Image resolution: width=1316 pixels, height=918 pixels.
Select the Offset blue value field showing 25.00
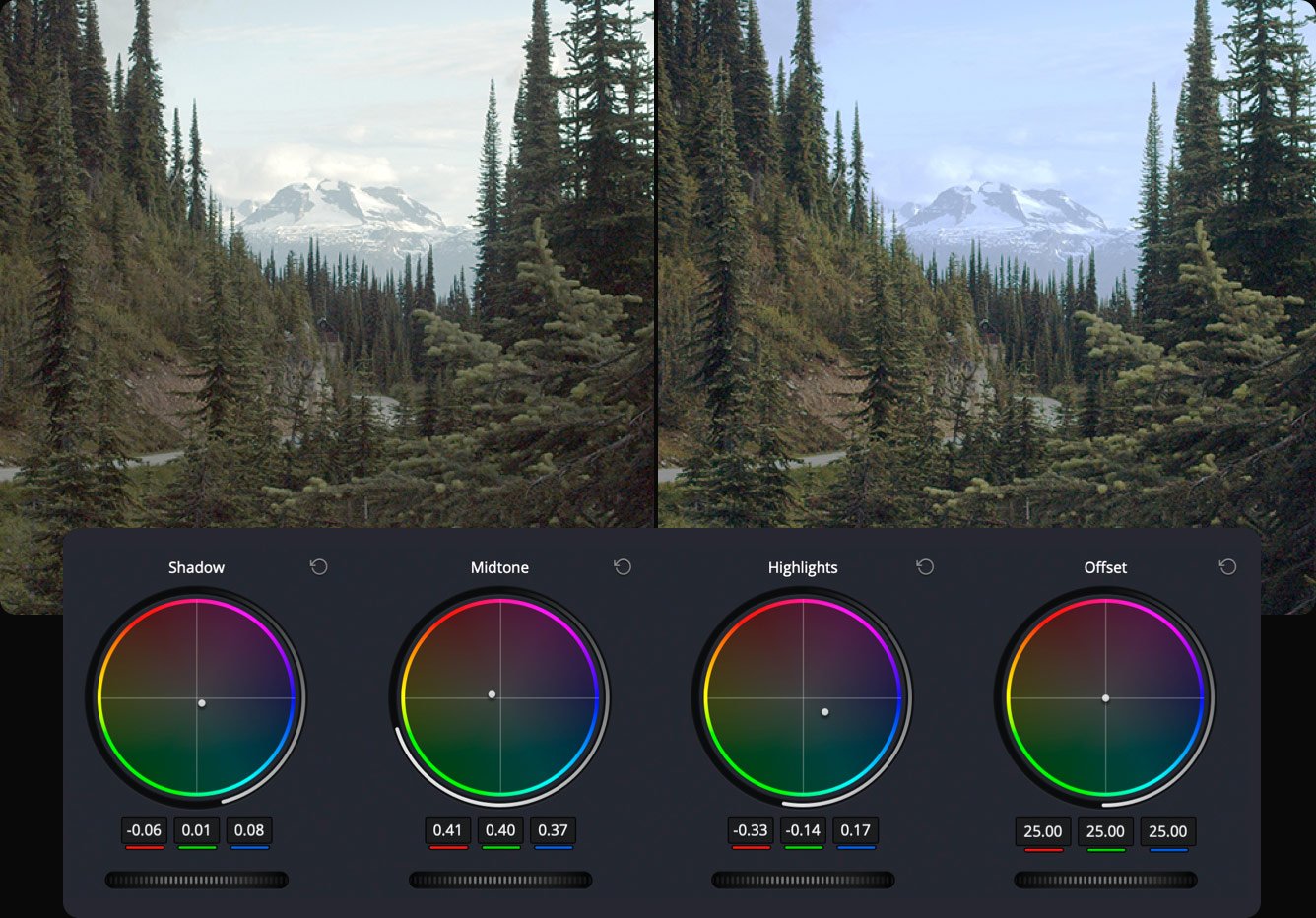click(1167, 831)
